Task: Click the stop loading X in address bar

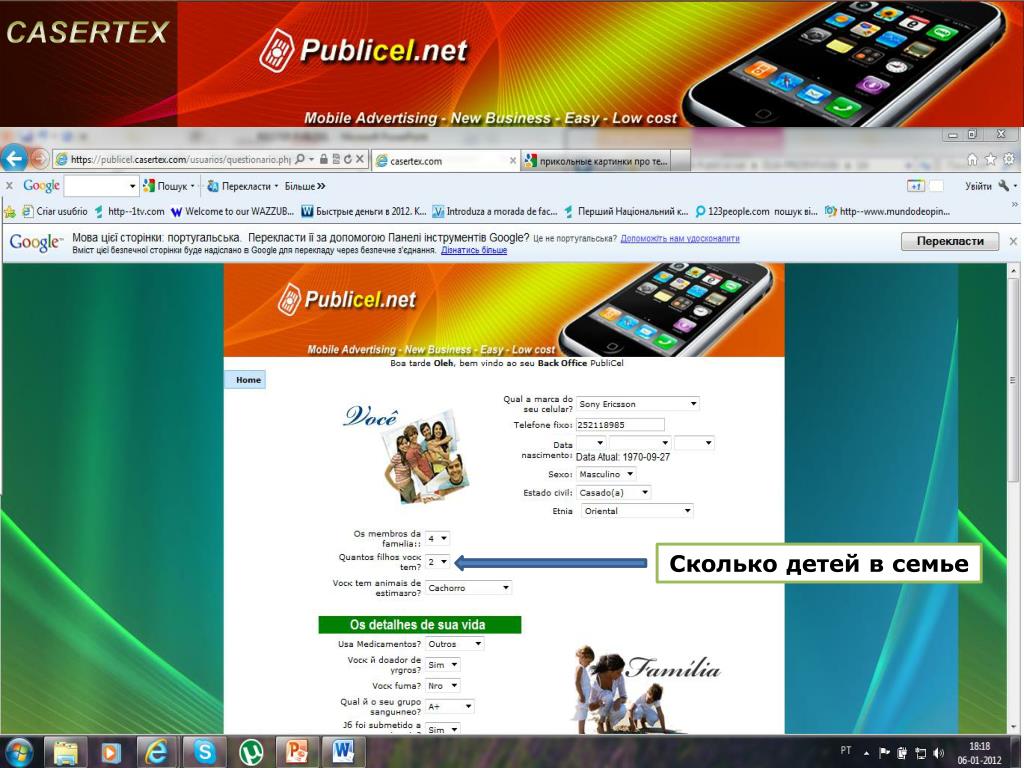Action: point(359,159)
